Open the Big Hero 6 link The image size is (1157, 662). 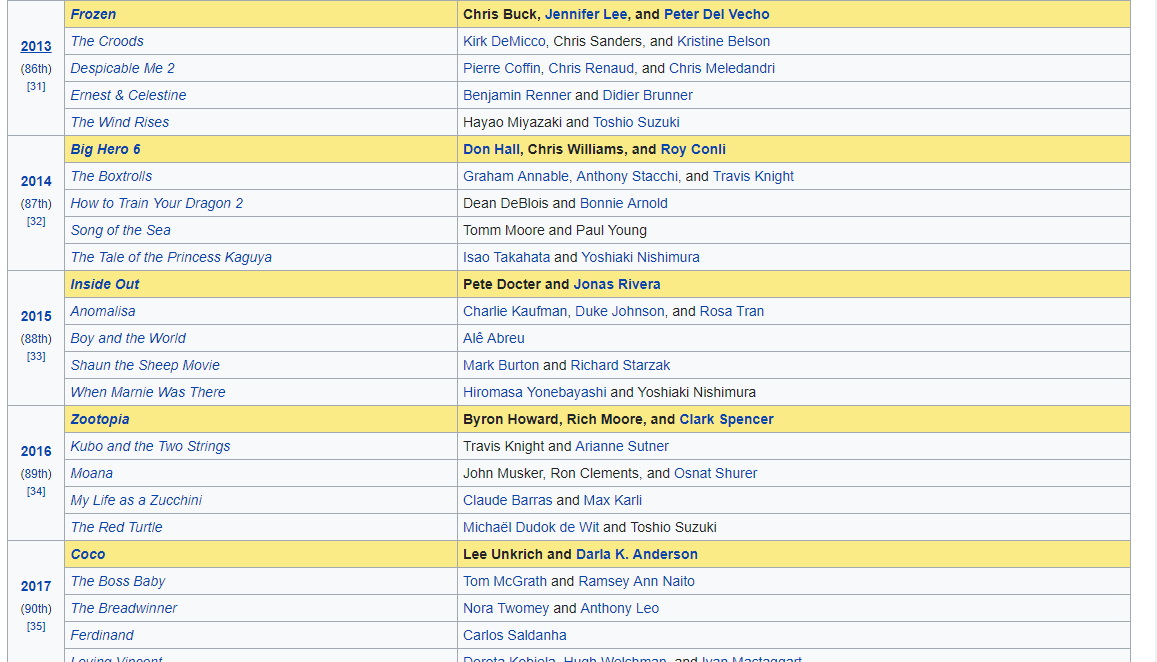(x=106, y=149)
